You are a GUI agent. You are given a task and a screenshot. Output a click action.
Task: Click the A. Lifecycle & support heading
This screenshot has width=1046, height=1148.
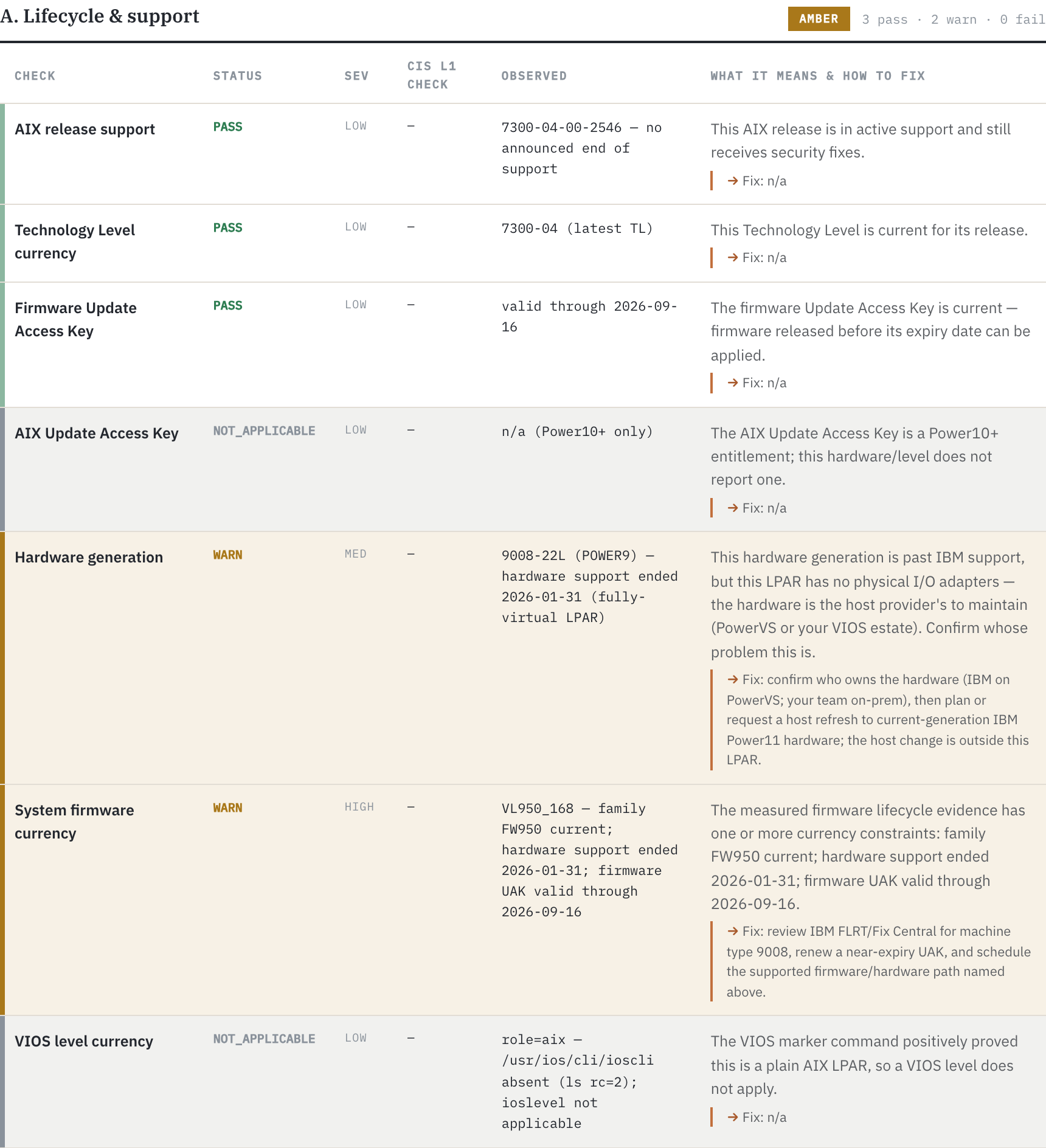(100, 16)
